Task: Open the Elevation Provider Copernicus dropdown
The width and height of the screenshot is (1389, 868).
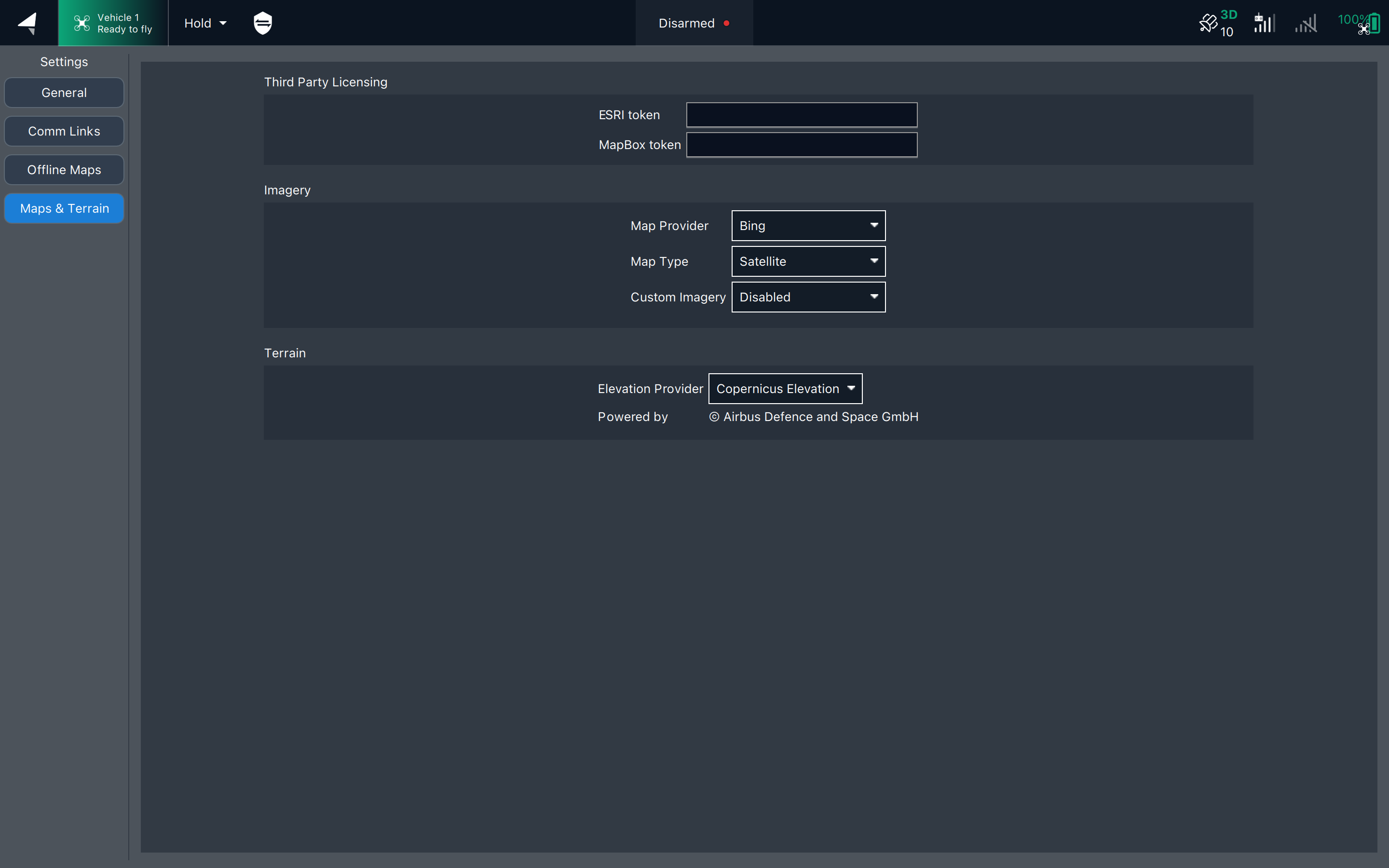Action: [785, 389]
